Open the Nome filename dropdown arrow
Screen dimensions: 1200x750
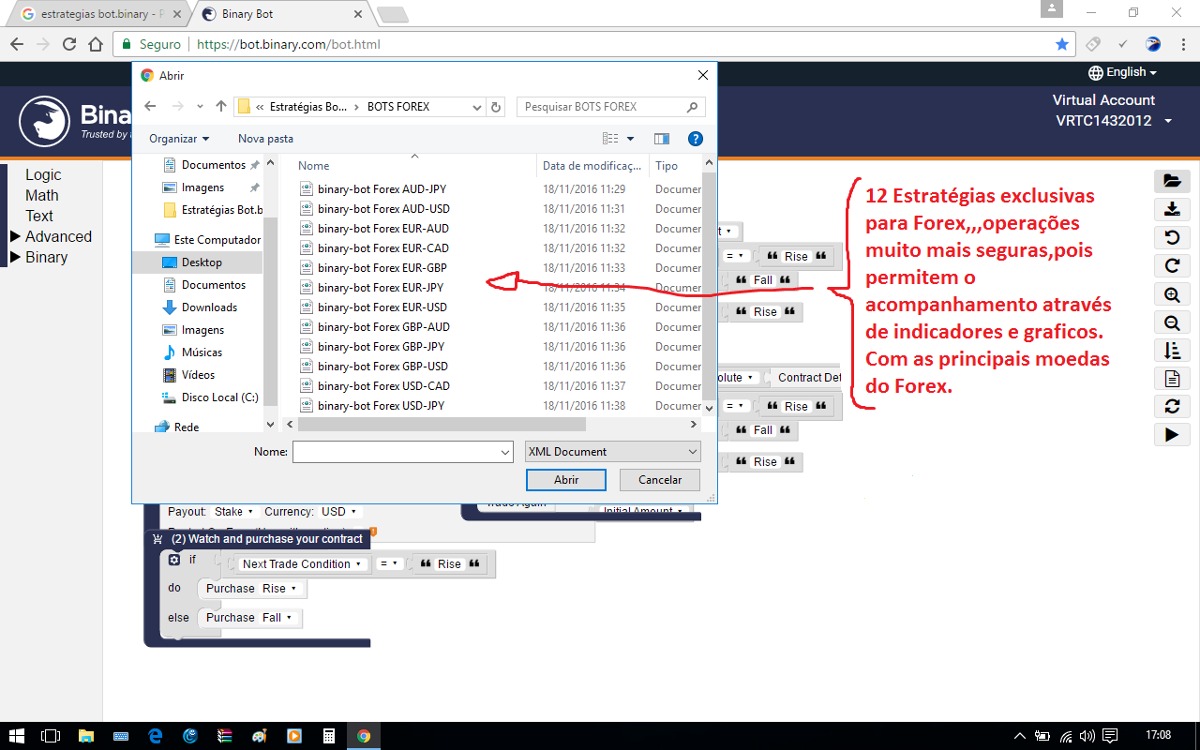(x=505, y=452)
